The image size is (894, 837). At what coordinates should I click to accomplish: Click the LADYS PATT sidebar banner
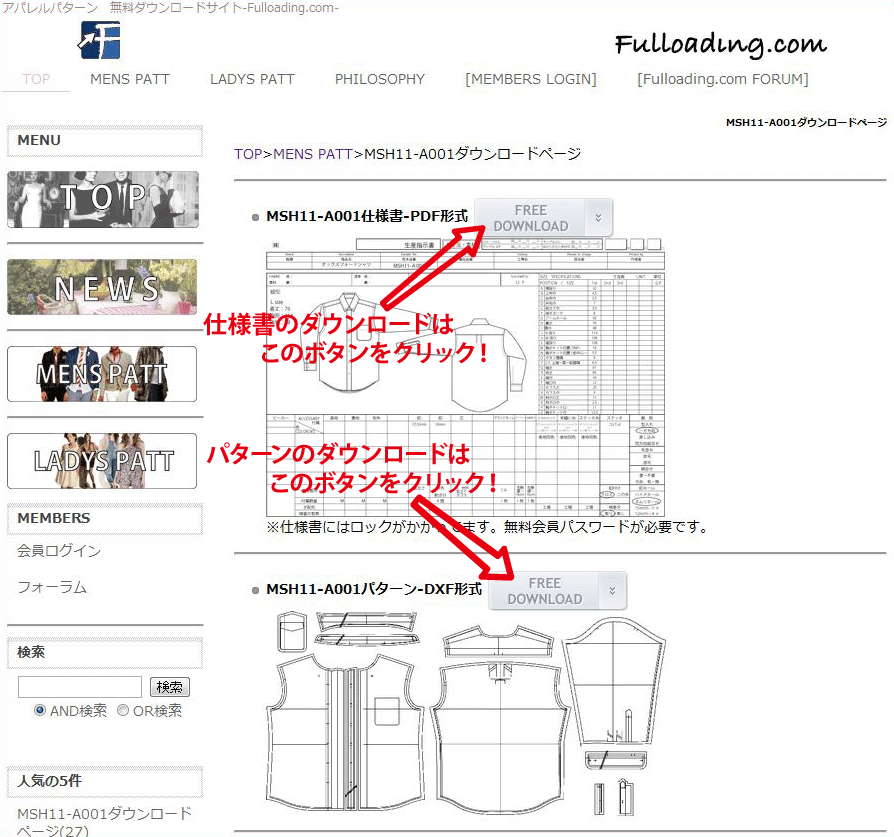coord(102,461)
